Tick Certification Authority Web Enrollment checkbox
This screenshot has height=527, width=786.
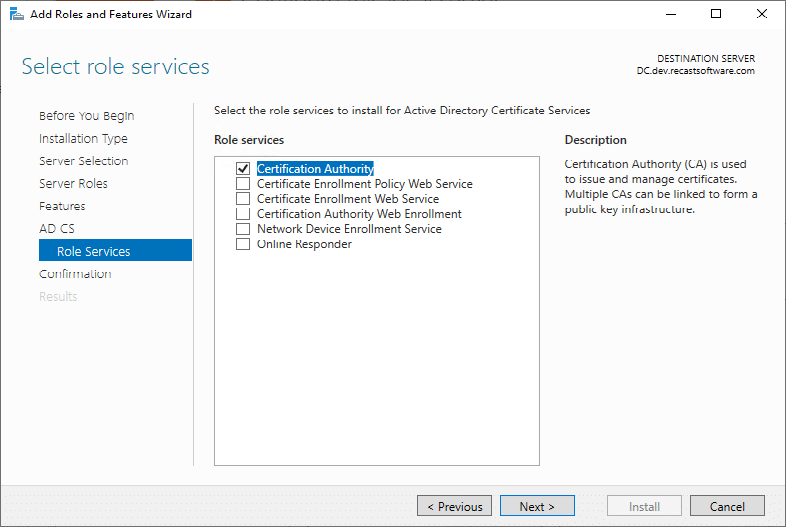[x=243, y=214]
